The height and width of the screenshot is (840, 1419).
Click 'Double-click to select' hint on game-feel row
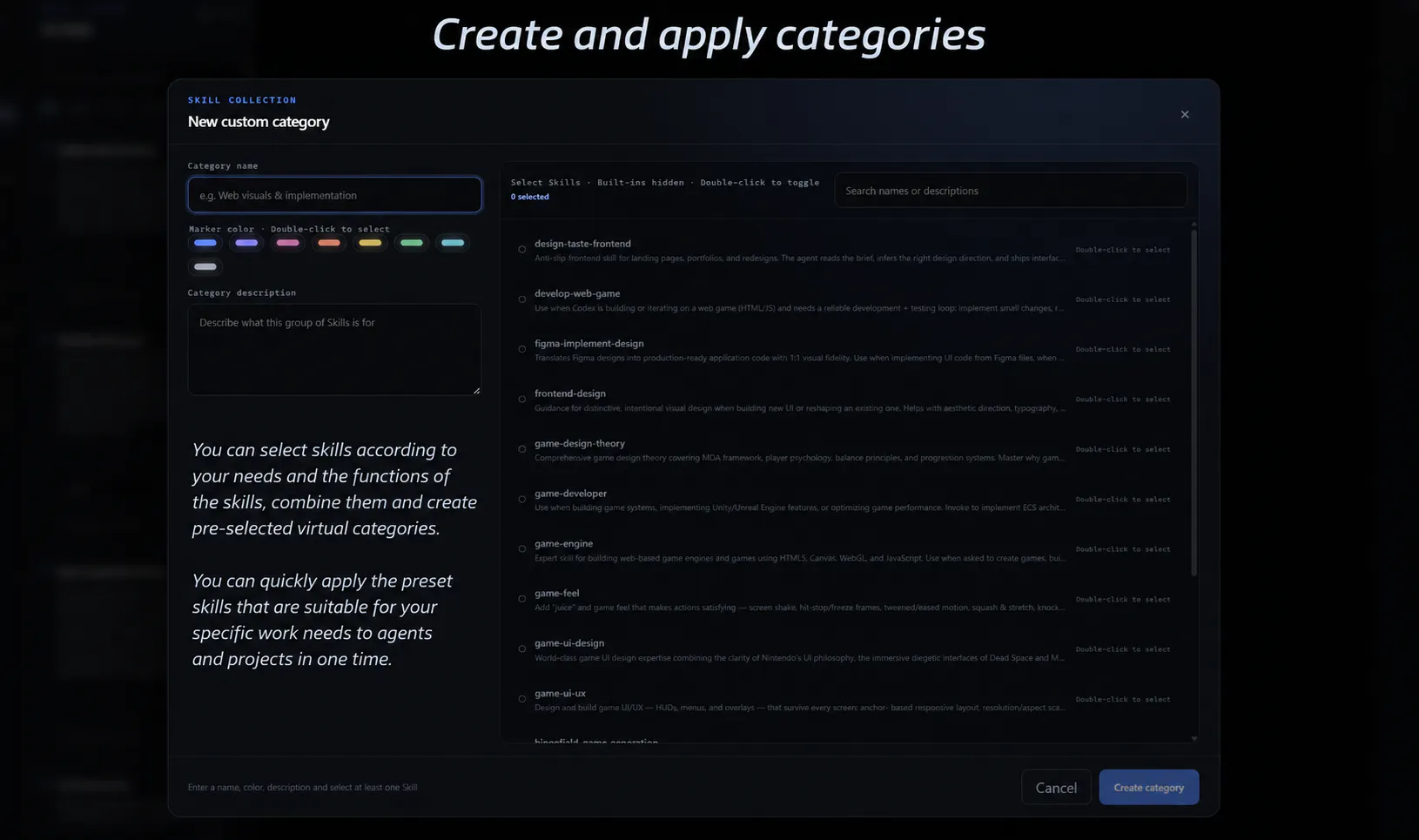(x=1123, y=599)
